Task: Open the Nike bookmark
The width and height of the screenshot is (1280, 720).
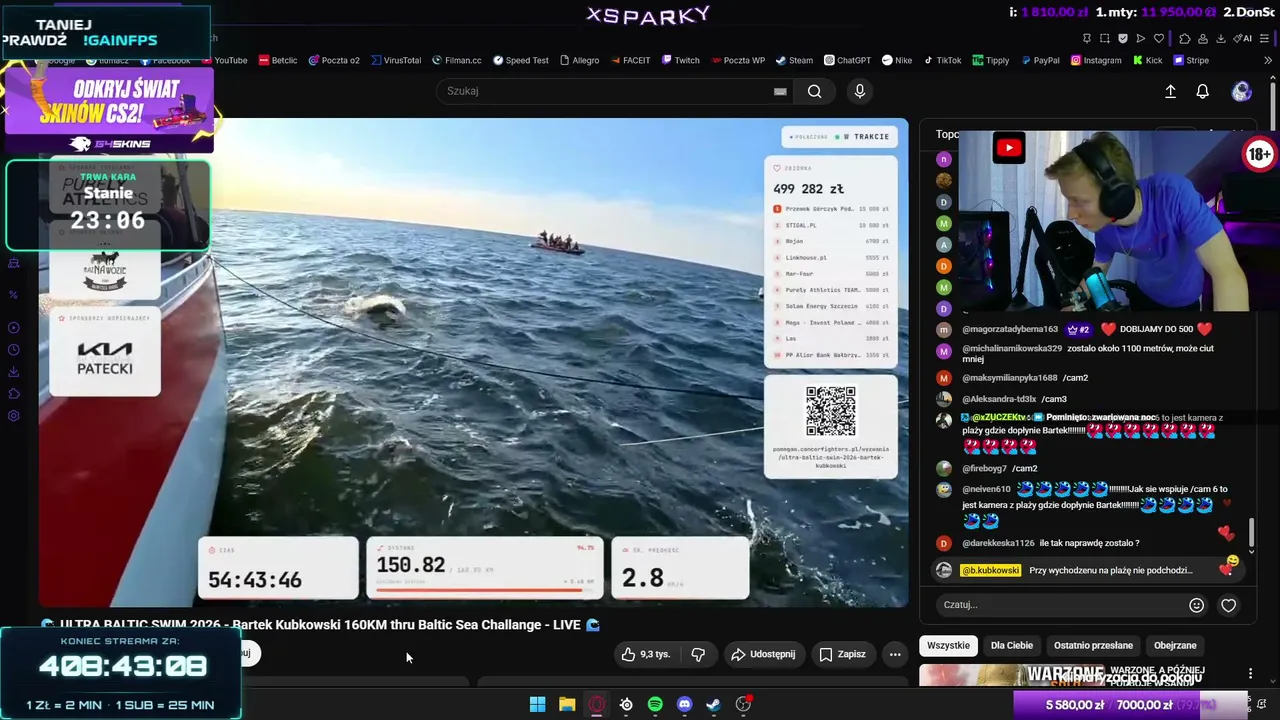Action: pos(897,60)
